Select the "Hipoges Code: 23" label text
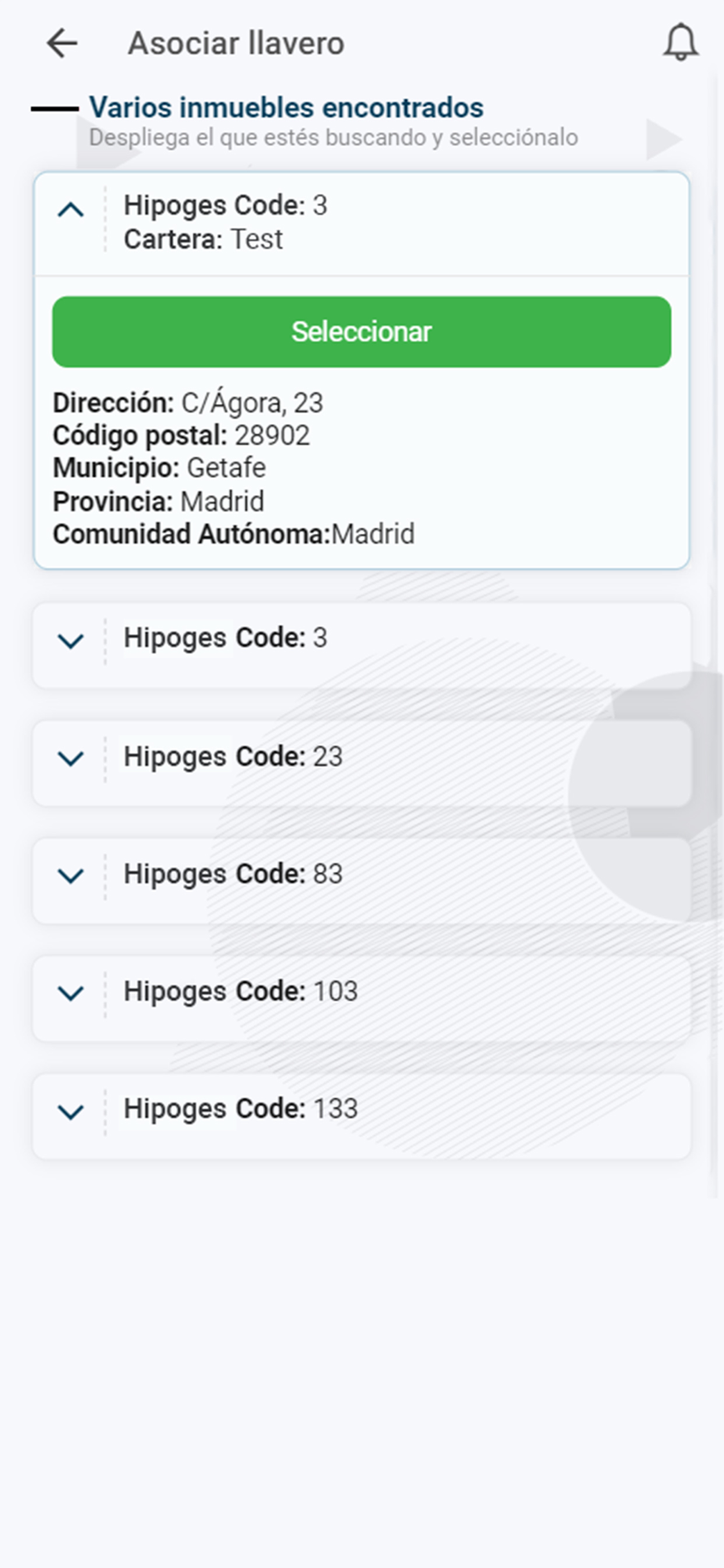The height and width of the screenshot is (1568, 724). [233, 757]
